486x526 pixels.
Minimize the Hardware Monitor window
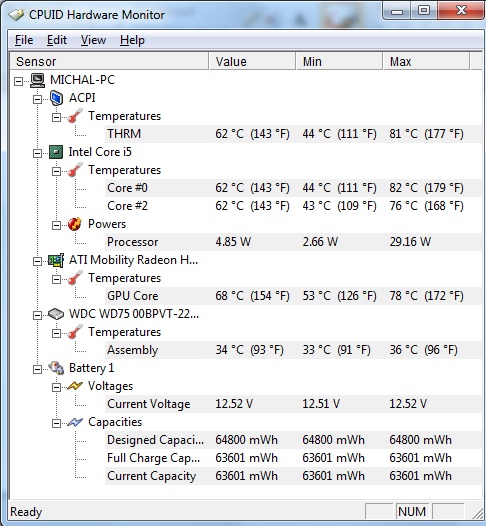pos(397,11)
